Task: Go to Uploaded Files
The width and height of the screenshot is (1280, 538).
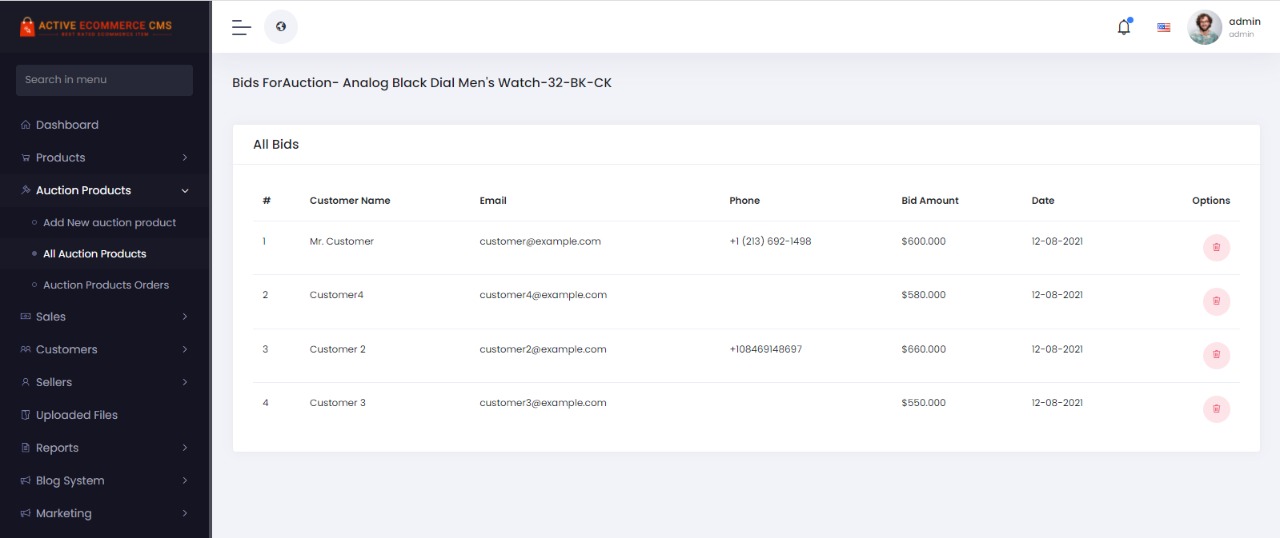Action: 77,415
